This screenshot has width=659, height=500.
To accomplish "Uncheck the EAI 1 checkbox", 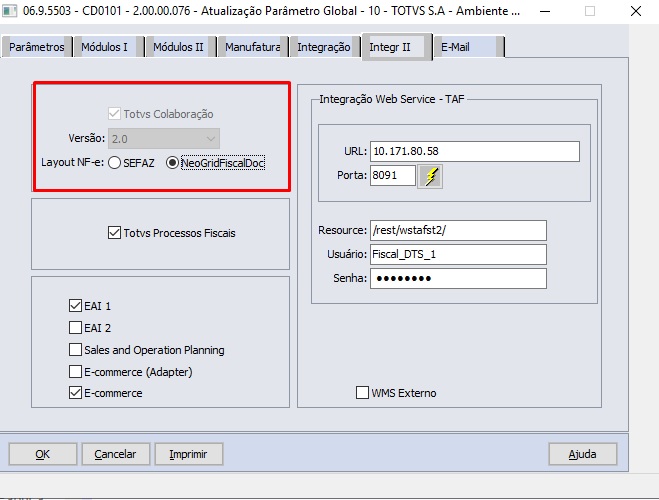I will (75, 305).
